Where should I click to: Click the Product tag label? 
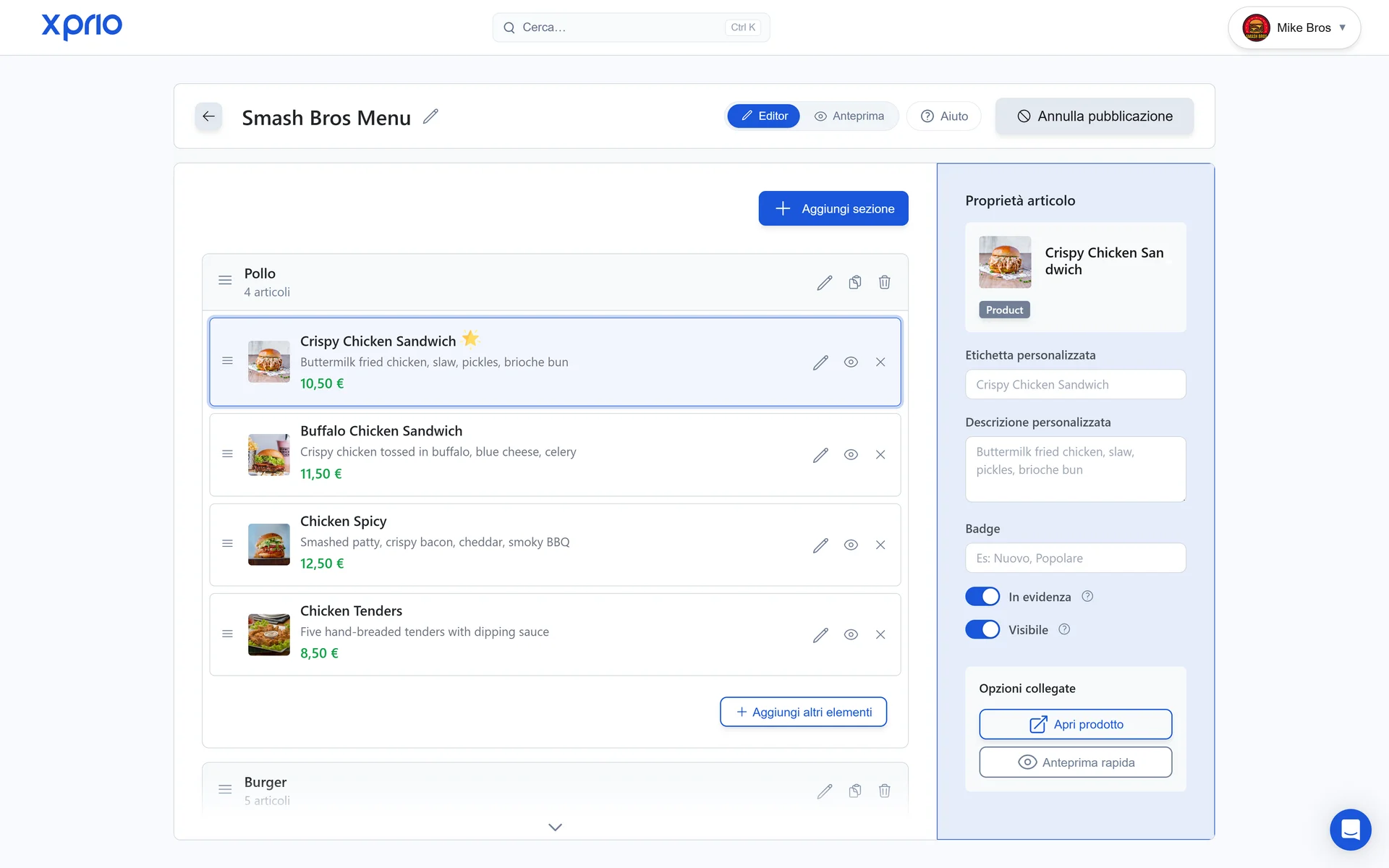[1005, 310]
